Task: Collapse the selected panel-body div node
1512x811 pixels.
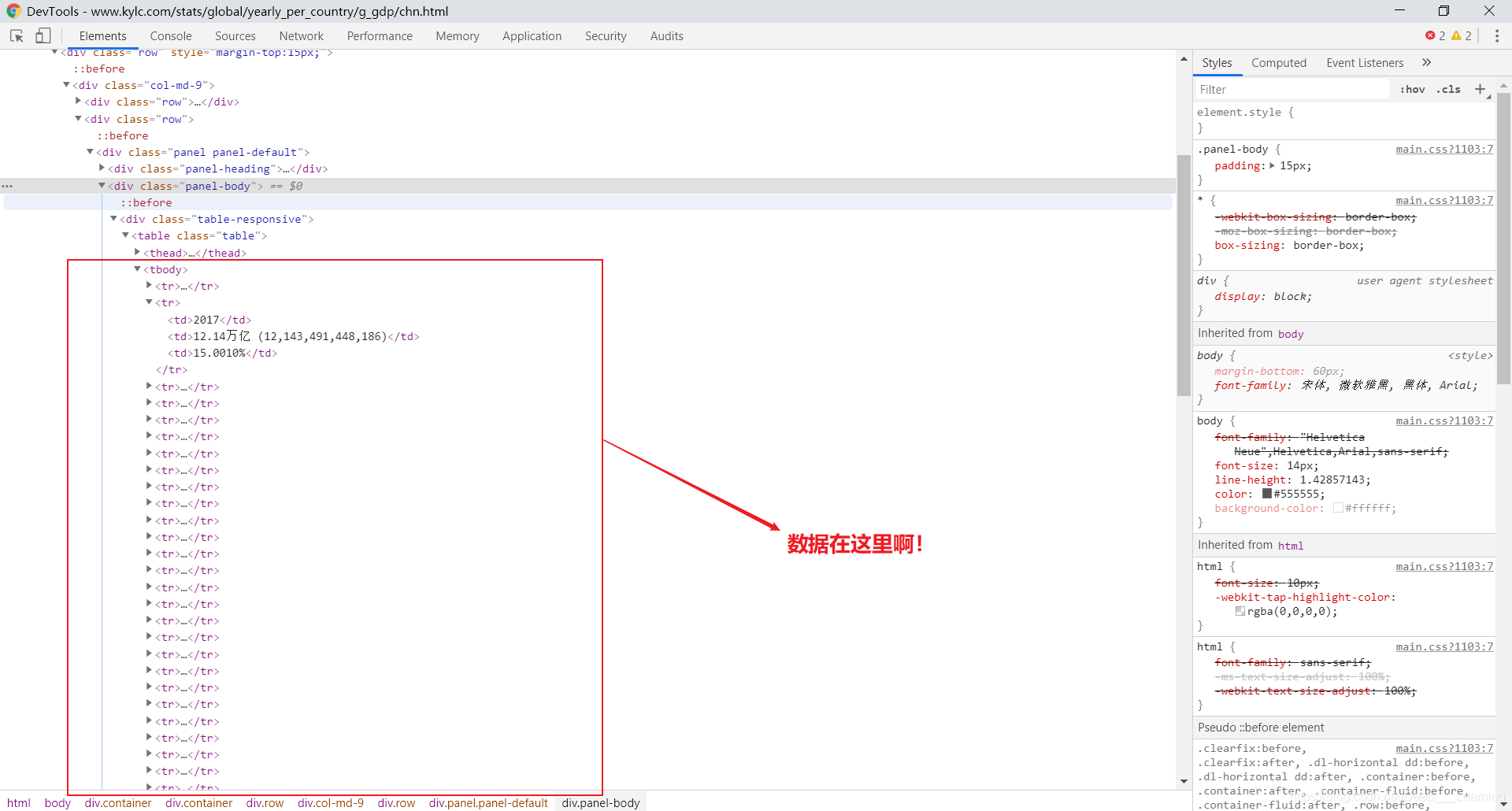Action: click(102, 186)
